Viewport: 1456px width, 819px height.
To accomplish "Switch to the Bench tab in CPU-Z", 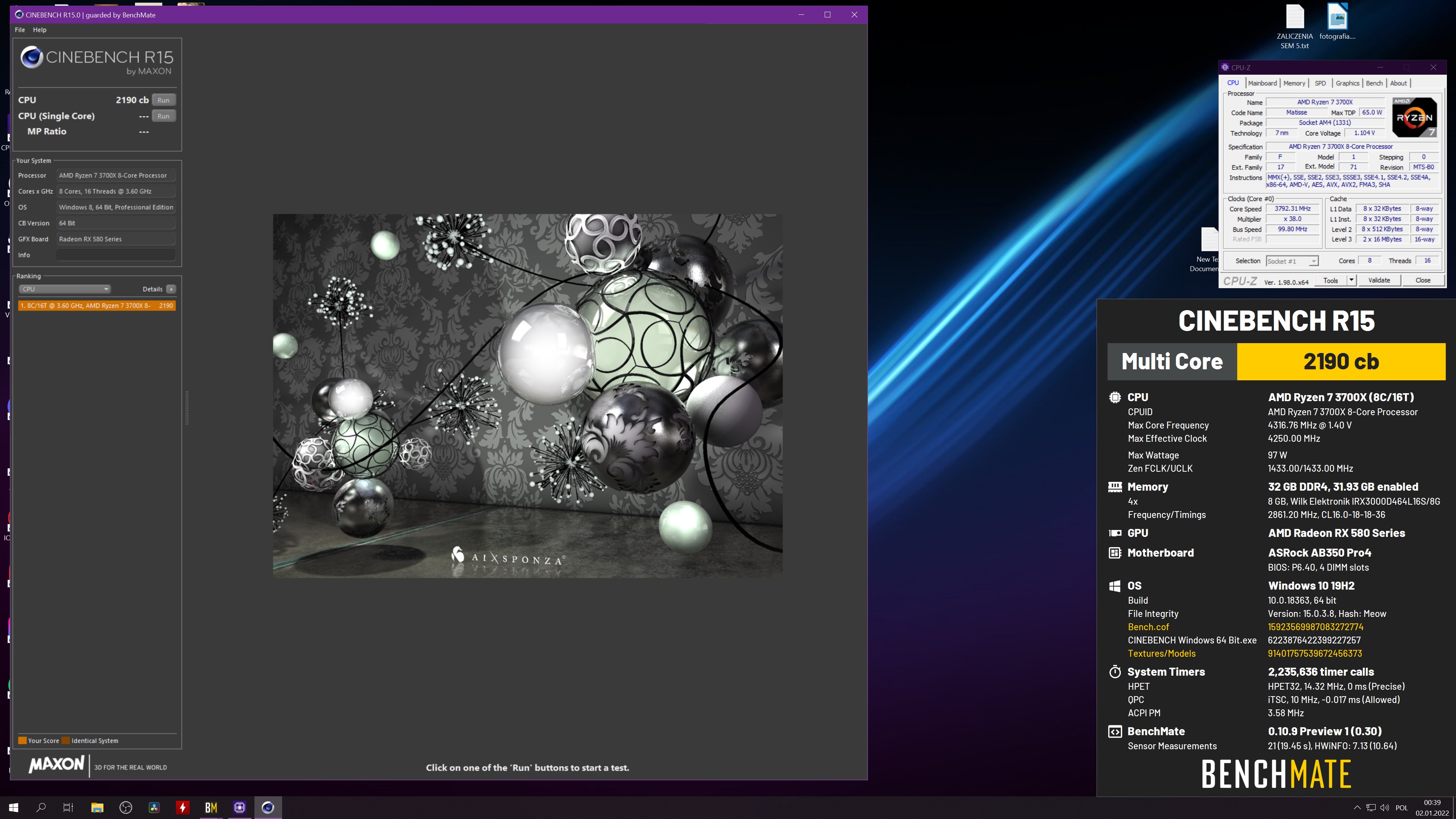I will pos(1374,83).
